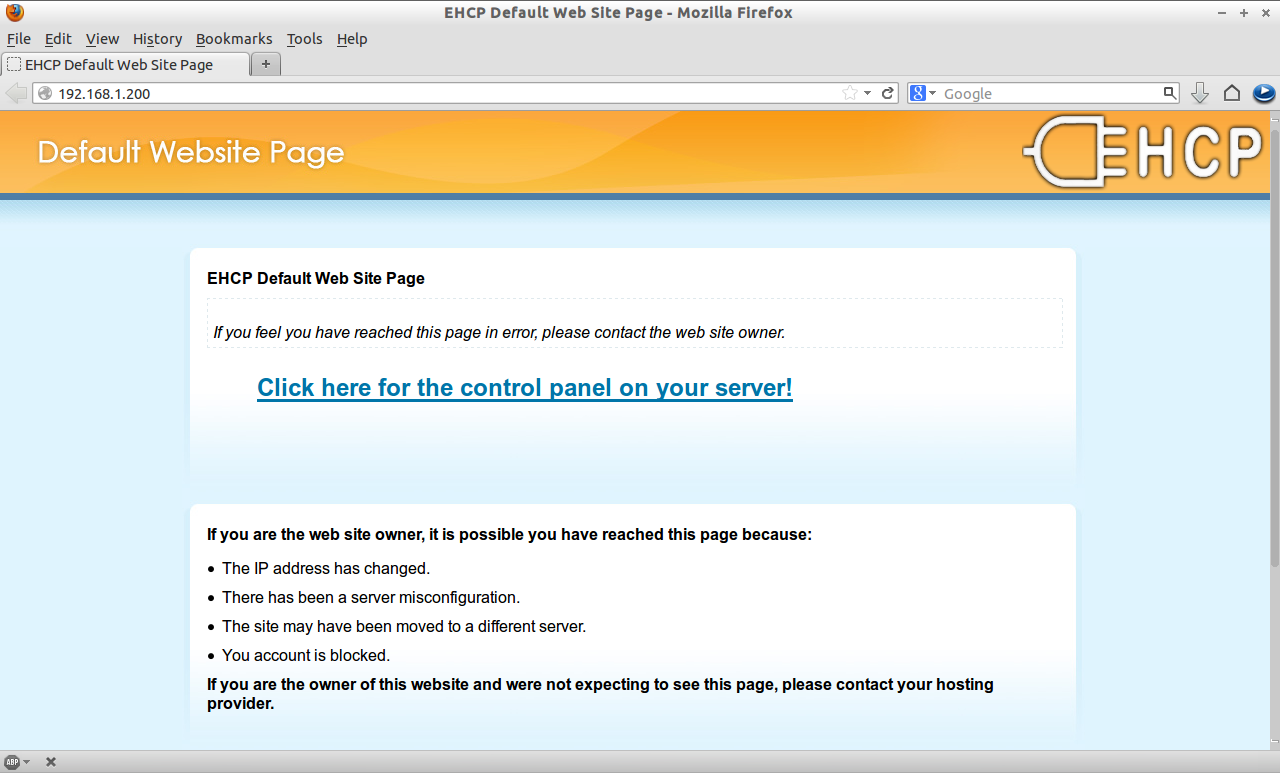Go to the Home page icon
Image resolution: width=1280 pixels, height=774 pixels.
[x=1232, y=93]
